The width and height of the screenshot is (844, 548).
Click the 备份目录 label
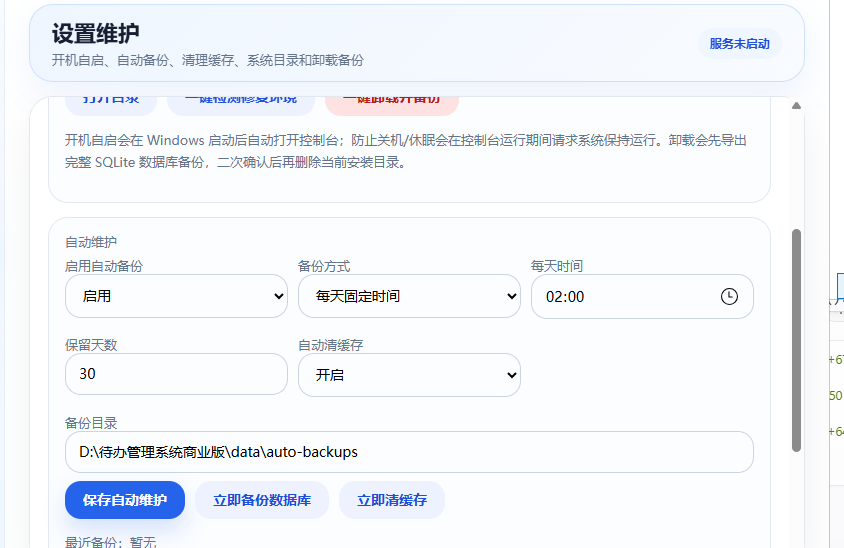point(91,423)
